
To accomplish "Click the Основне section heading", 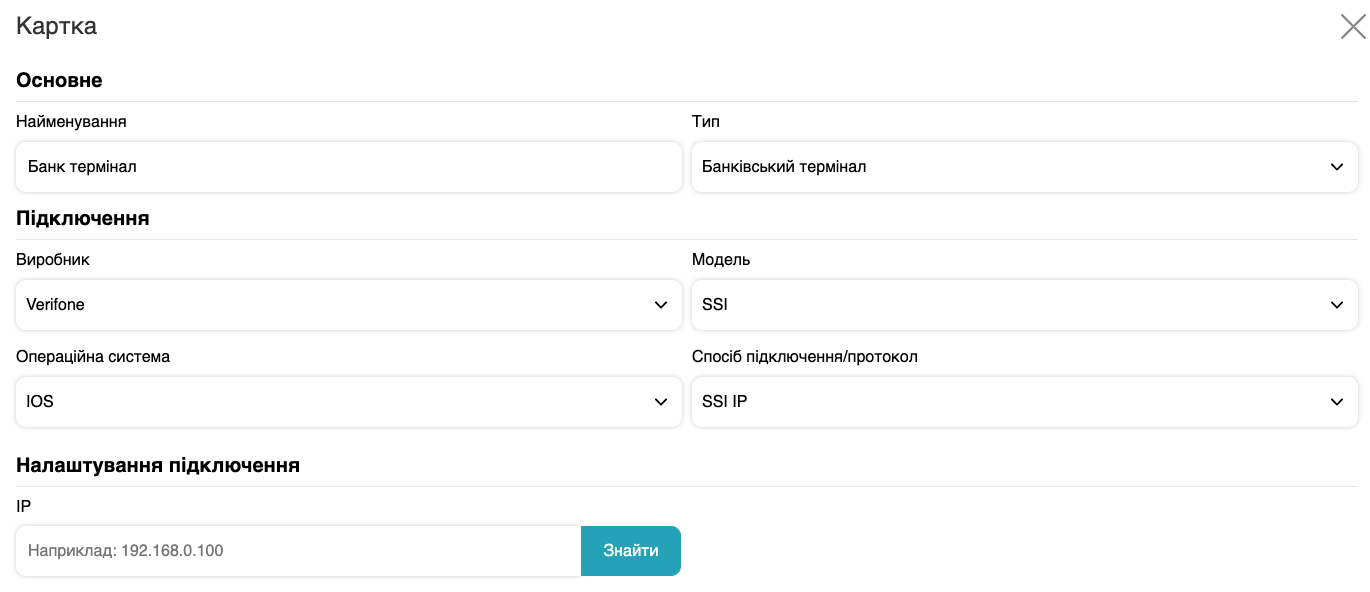I will (59, 80).
